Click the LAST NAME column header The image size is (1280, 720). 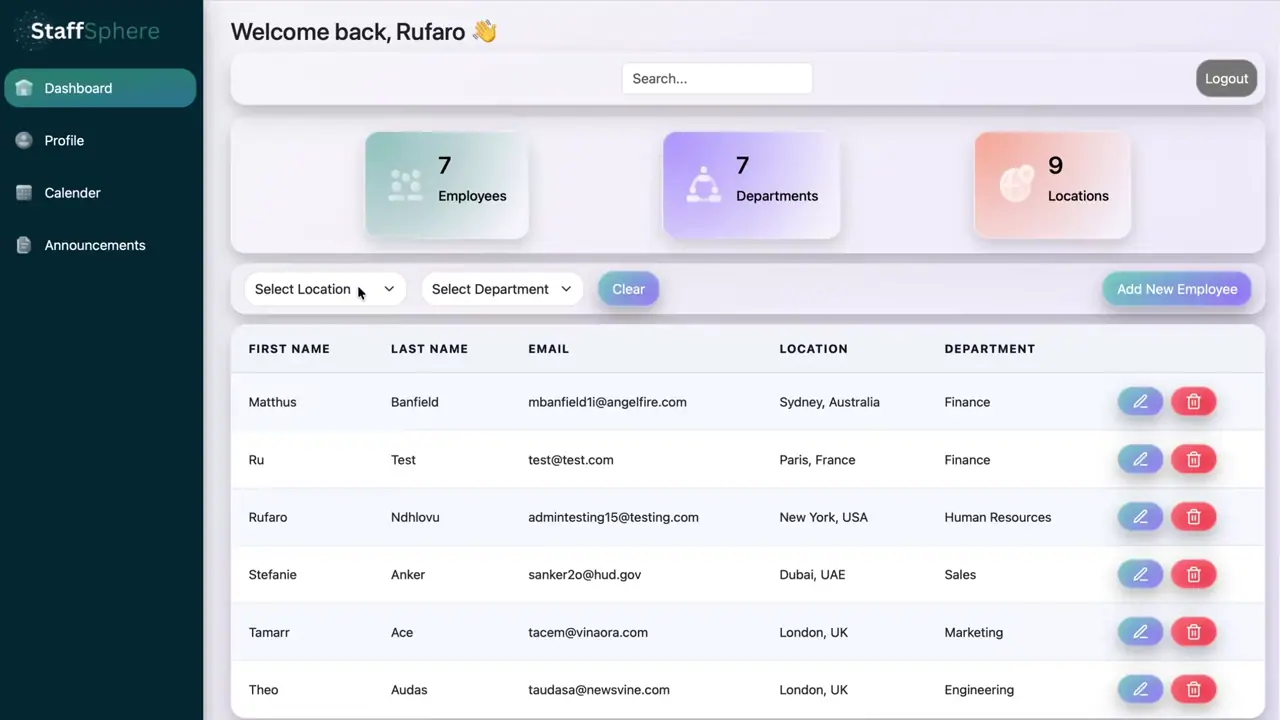pos(429,349)
